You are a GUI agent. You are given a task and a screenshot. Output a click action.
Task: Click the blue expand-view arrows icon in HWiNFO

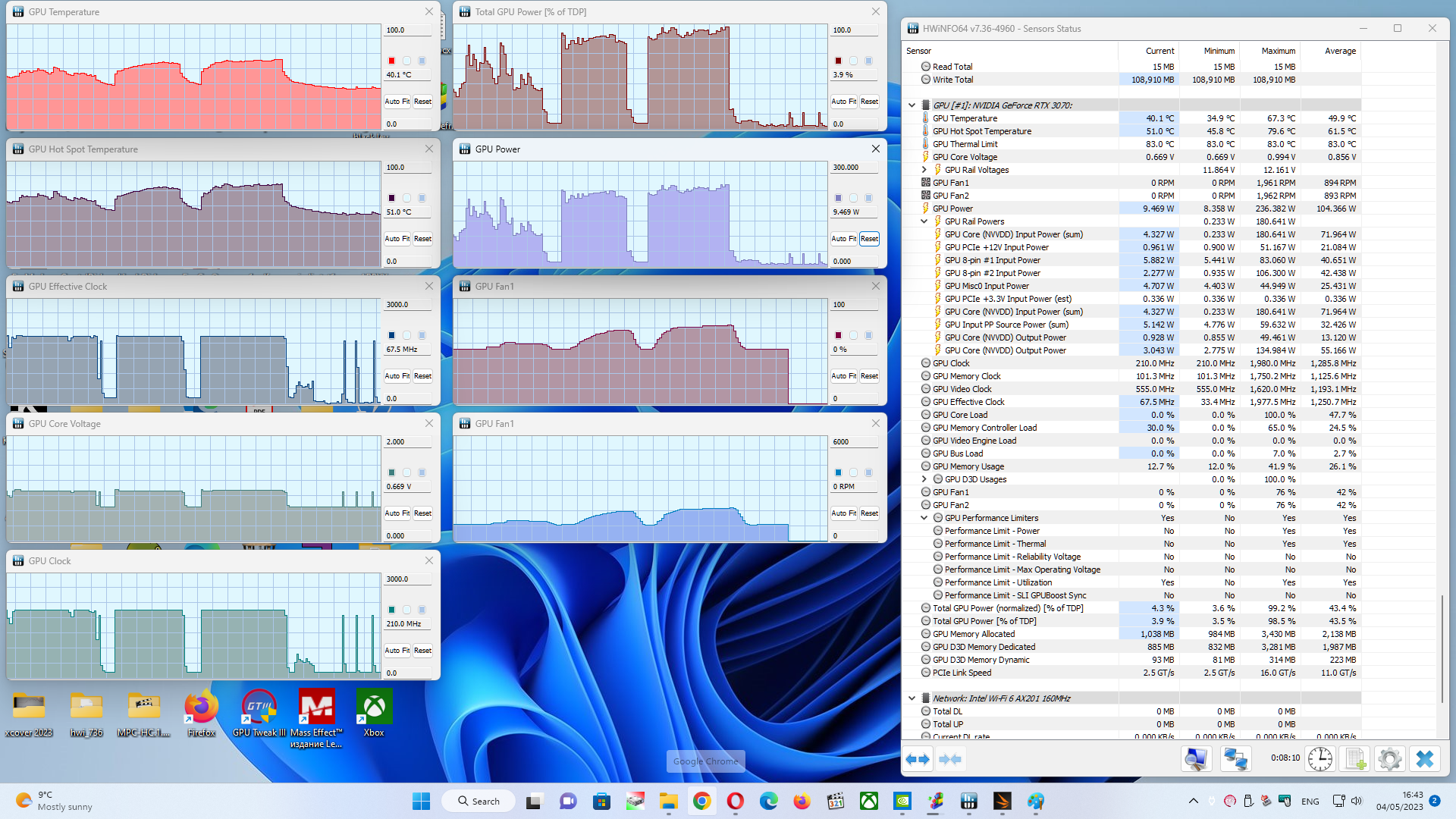[x=918, y=759]
